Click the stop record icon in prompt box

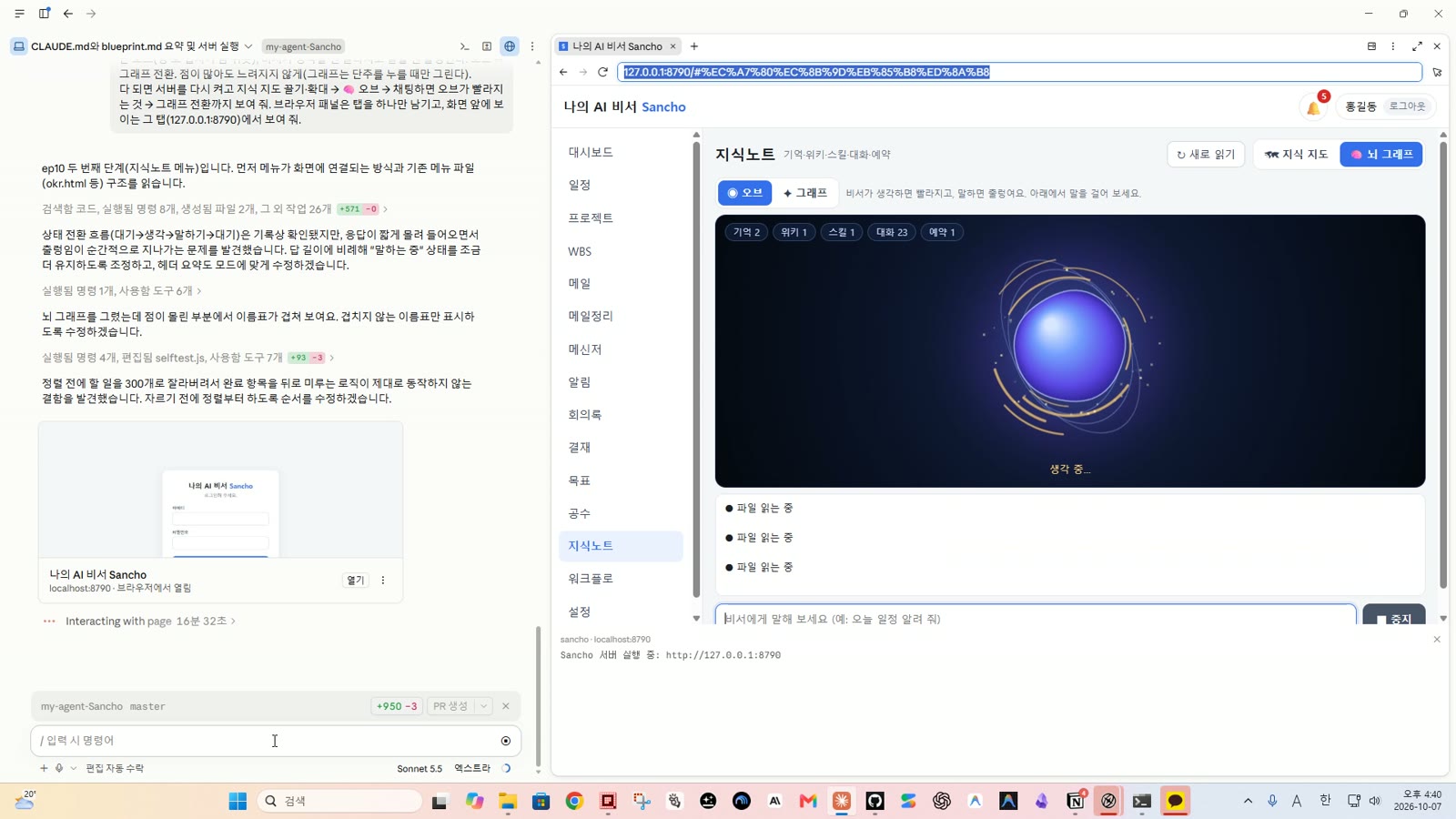(x=506, y=741)
